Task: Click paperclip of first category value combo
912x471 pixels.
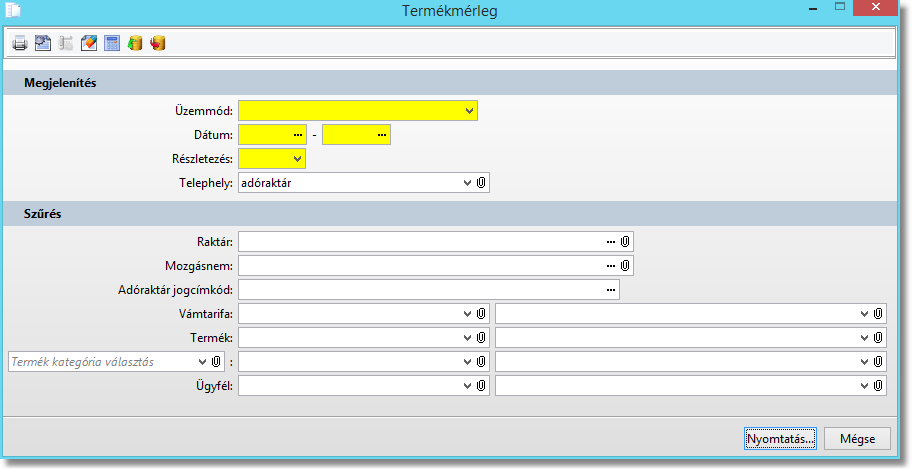Action: [x=481, y=362]
